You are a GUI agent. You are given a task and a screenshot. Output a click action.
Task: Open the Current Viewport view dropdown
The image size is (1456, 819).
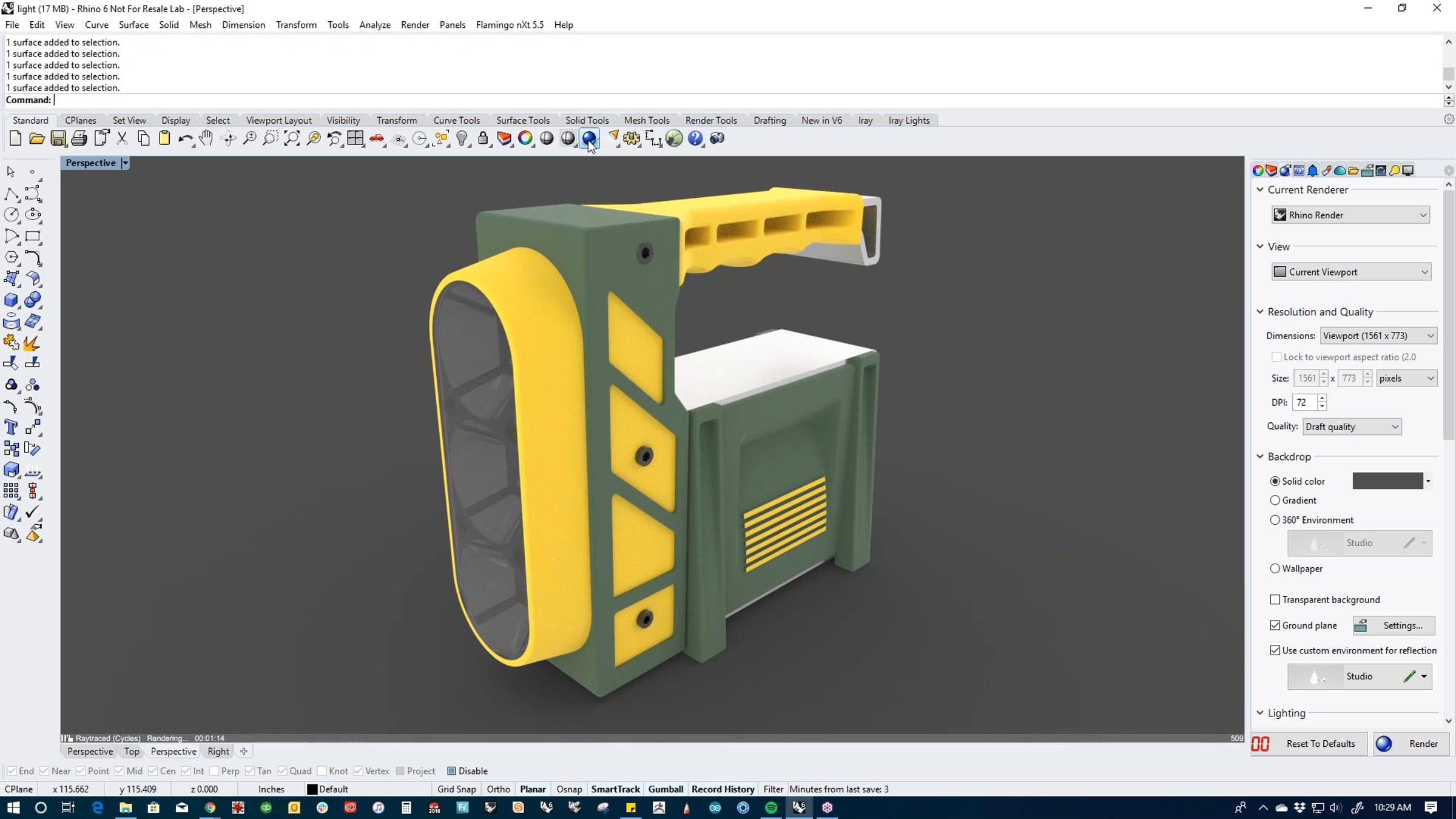[x=1351, y=272]
